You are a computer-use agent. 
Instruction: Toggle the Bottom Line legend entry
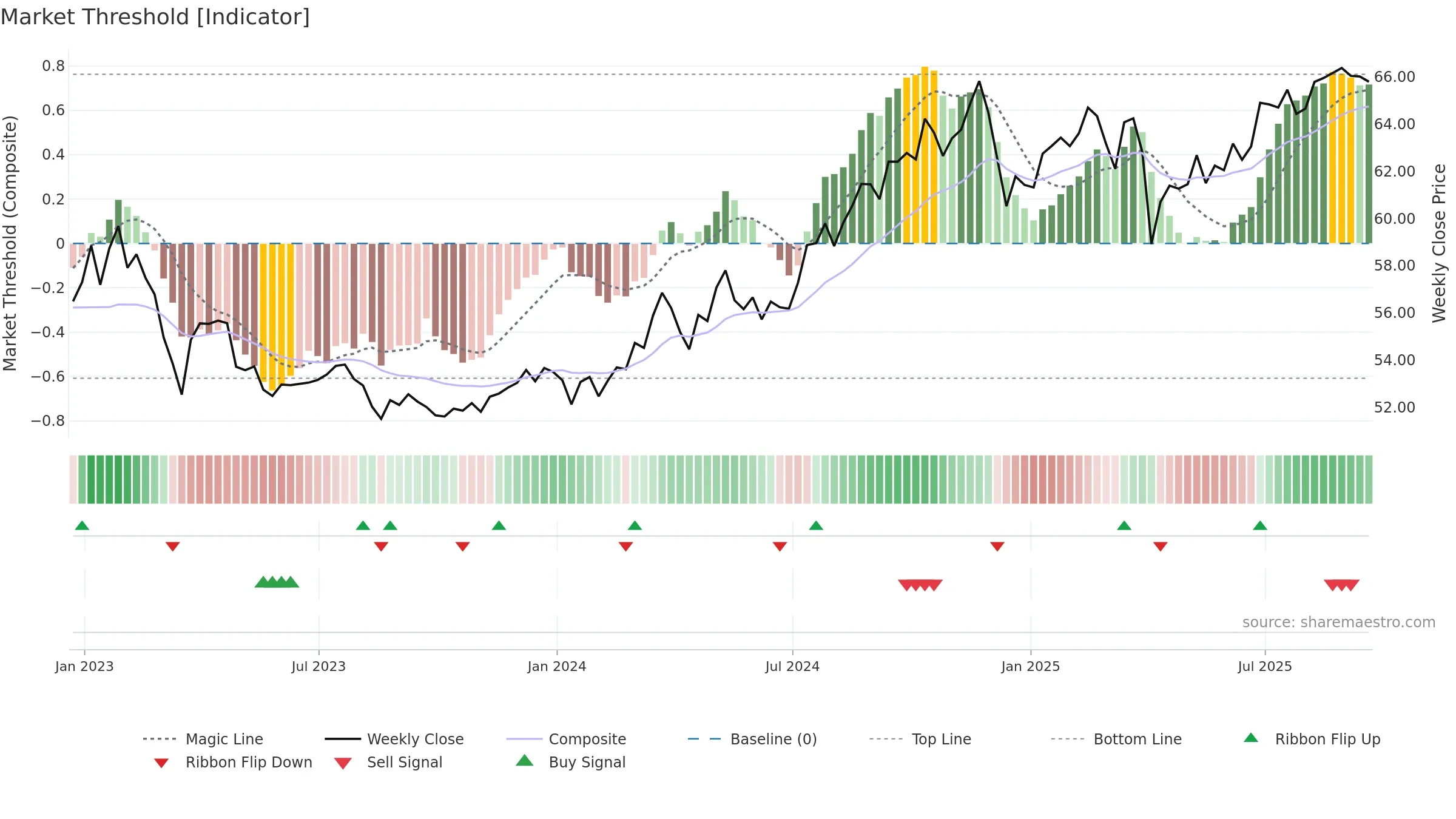[x=1116, y=739]
